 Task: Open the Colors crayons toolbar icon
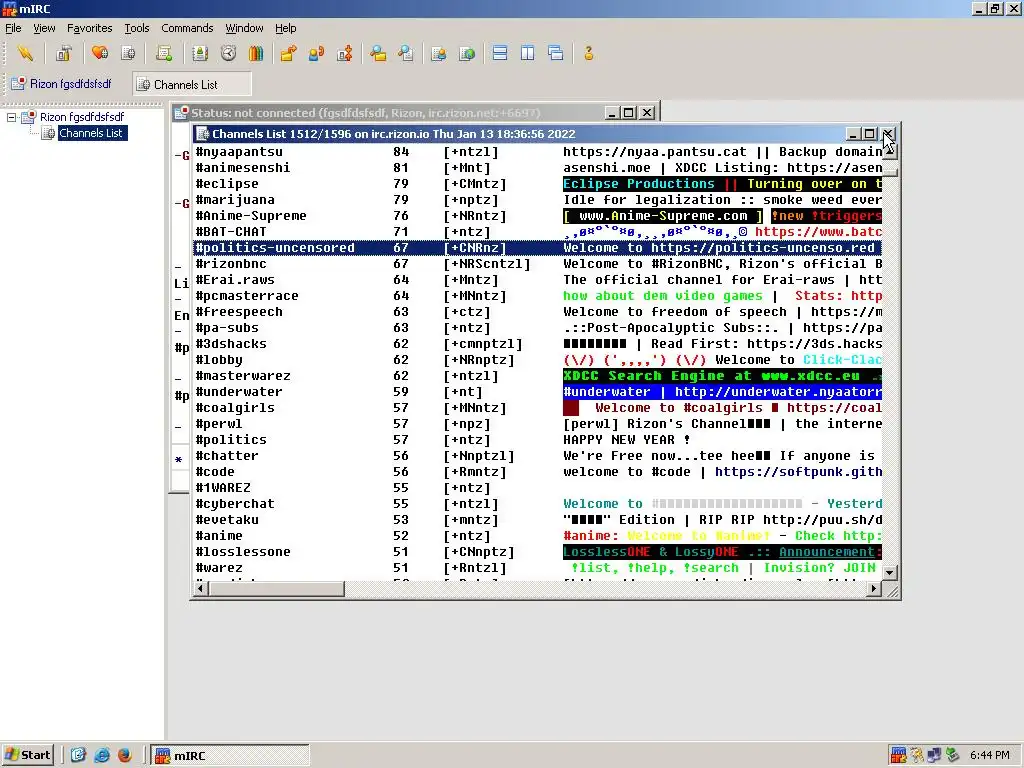256,54
